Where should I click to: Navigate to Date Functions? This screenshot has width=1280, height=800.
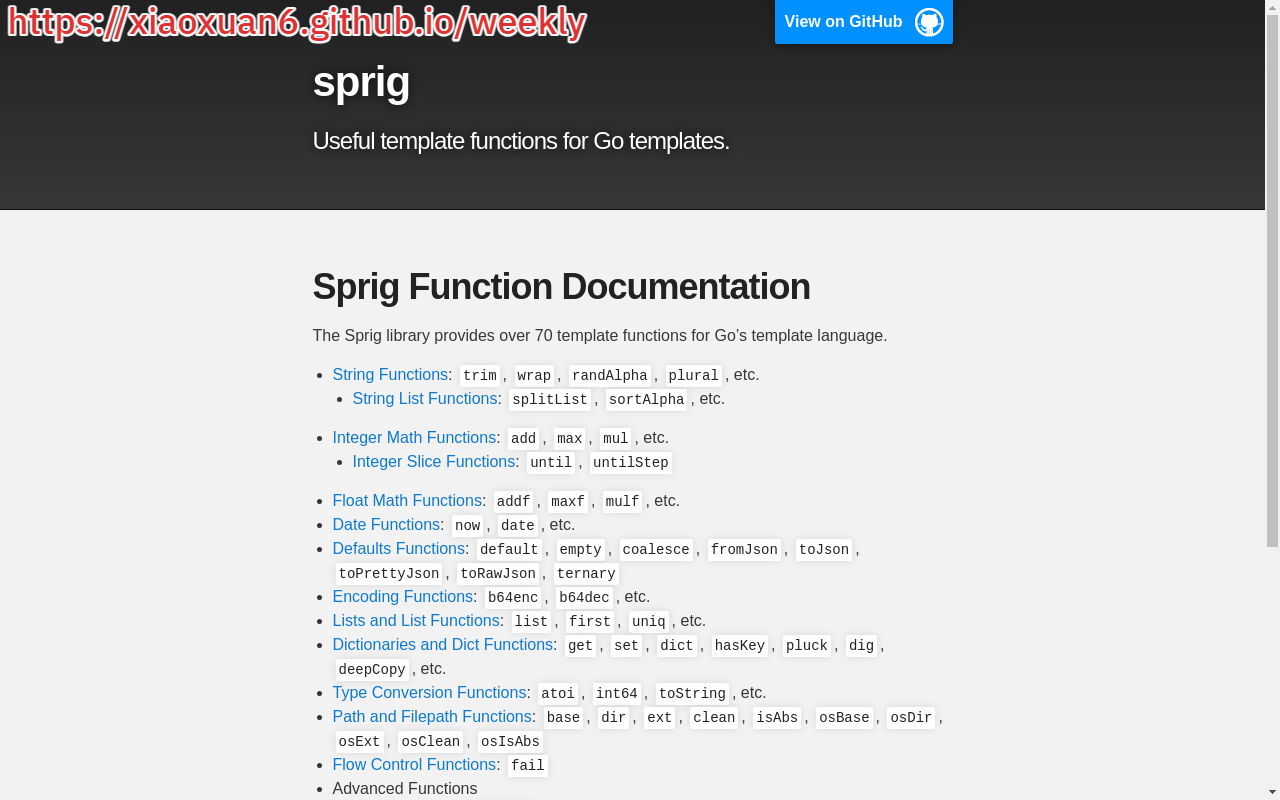tap(386, 525)
